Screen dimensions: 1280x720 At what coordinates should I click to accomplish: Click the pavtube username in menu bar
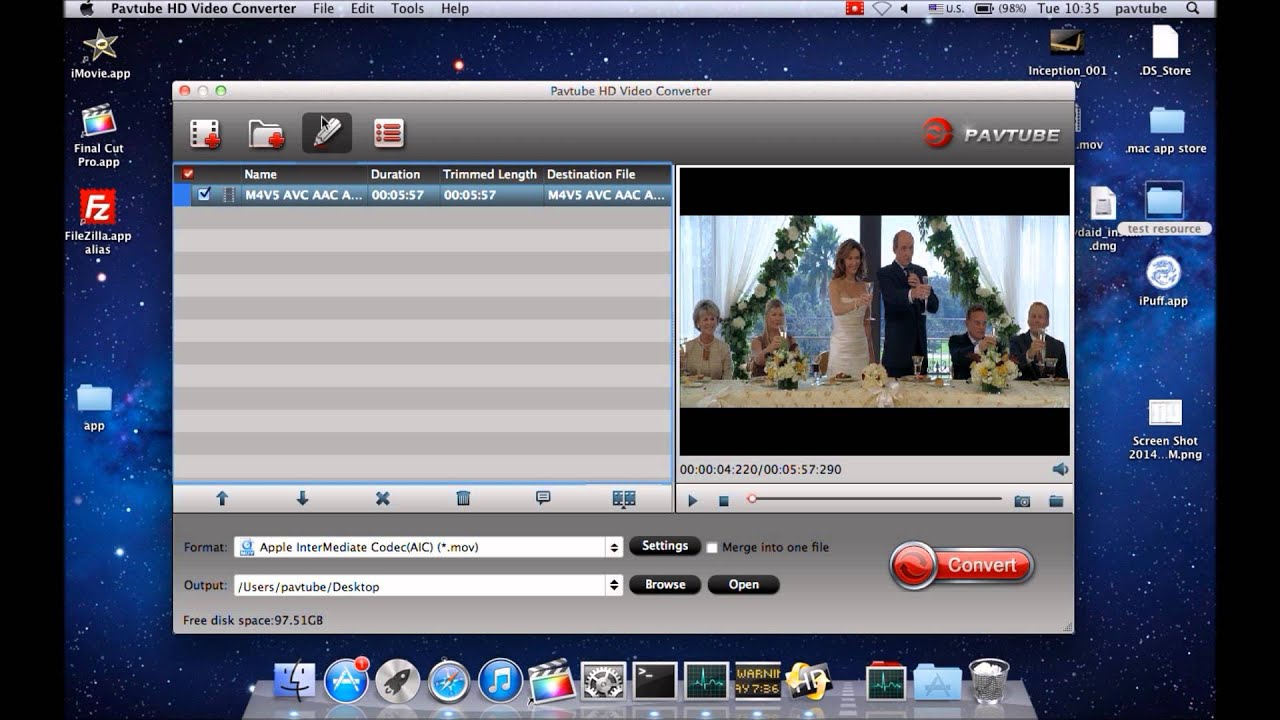click(1140, 8)
